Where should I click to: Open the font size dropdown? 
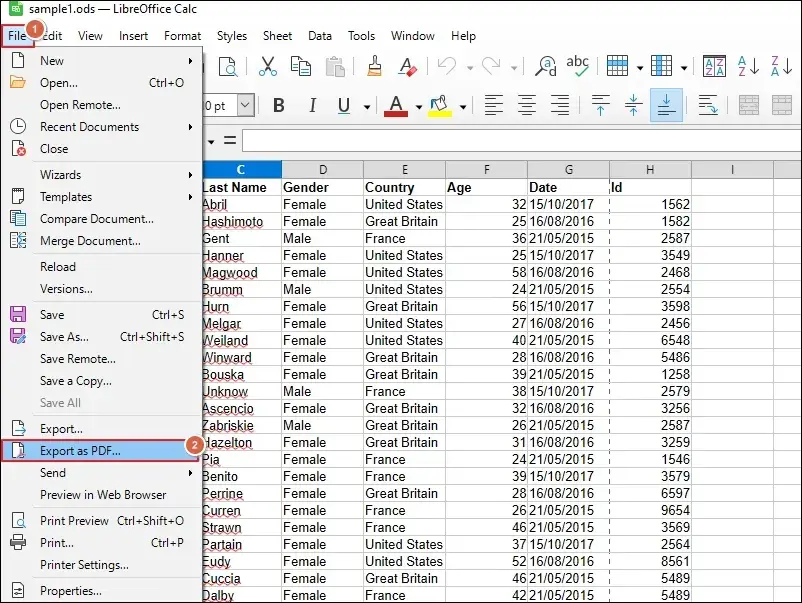245,105
